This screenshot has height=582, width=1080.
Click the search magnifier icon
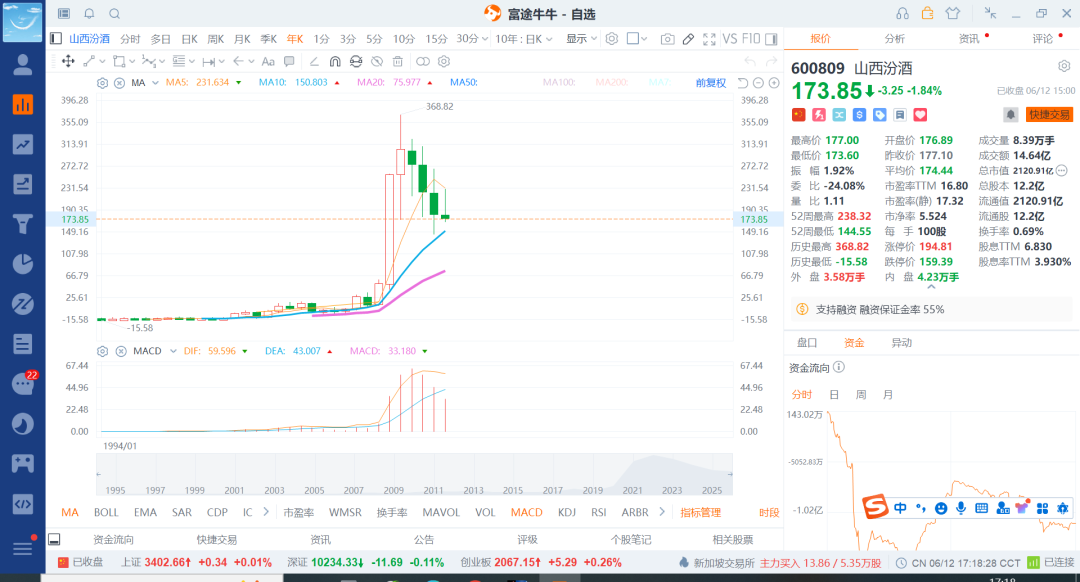point(115,14)
